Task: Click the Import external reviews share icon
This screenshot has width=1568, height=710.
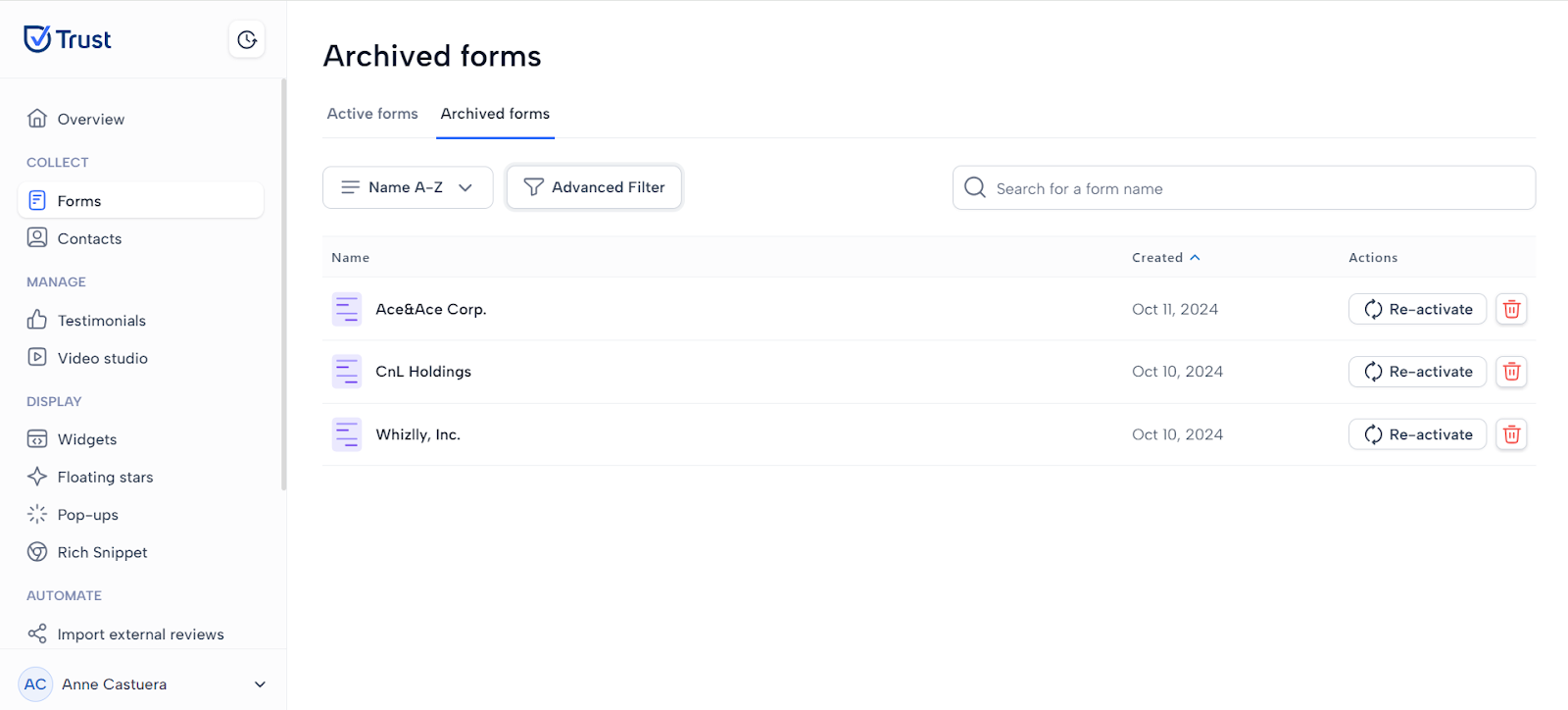Action: 37,634
